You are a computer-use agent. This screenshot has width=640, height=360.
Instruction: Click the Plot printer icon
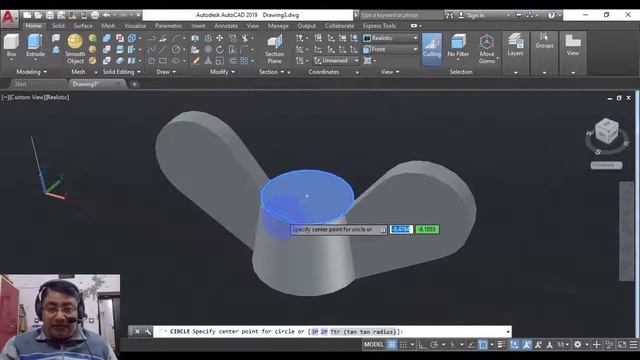[x=95, y=15]
